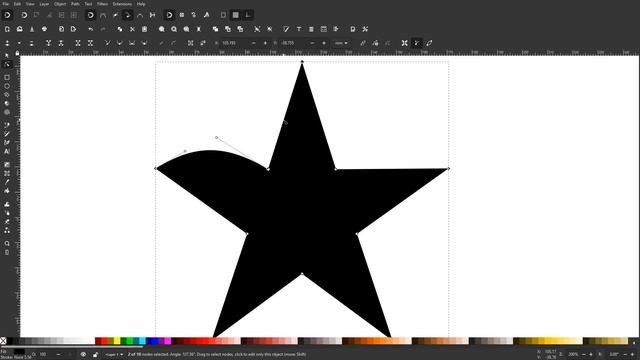This screenshot has height=360, width=640.
Task: Click the Open document icon
Action: (20, 29)
